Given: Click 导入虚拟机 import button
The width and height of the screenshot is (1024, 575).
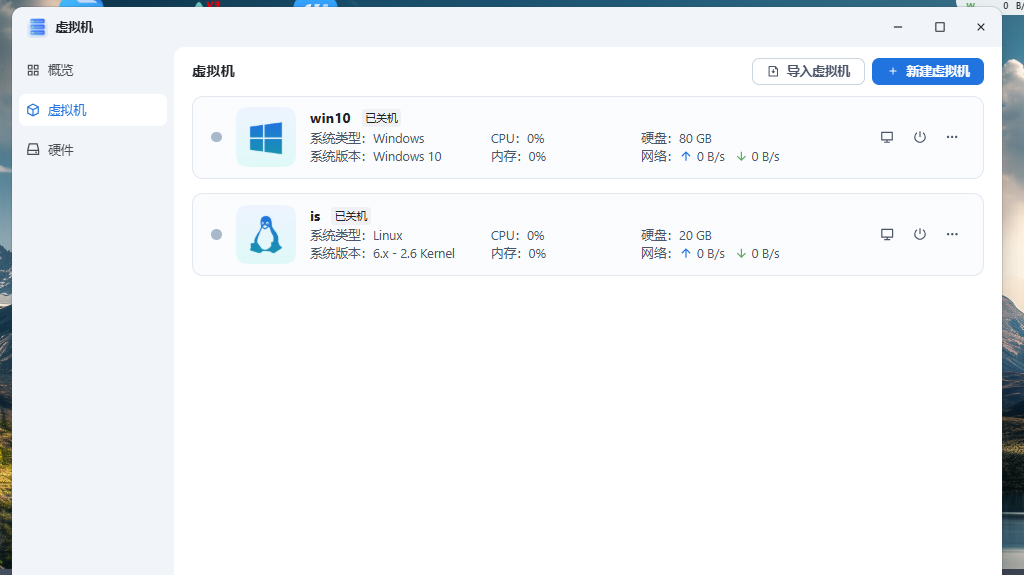Looking at the screenshot, I should [x=808, y=71].
